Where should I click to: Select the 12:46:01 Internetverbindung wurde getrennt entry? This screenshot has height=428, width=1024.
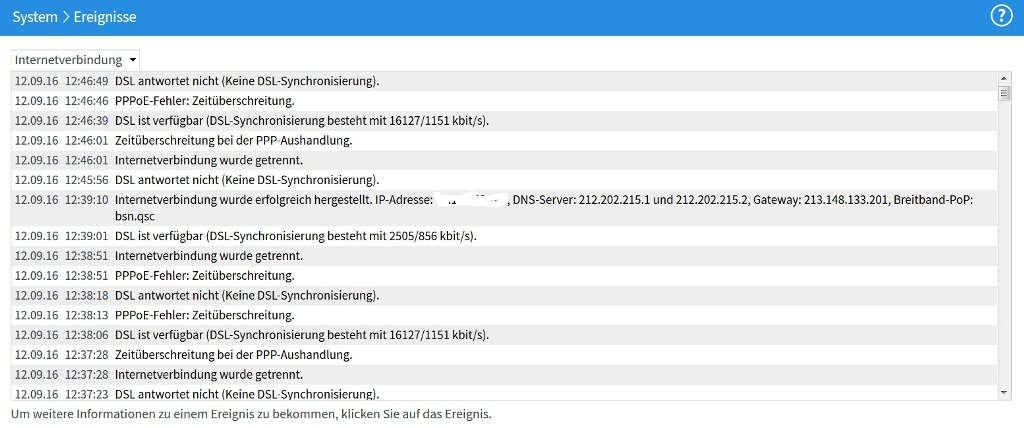click(x=222, y=160)
